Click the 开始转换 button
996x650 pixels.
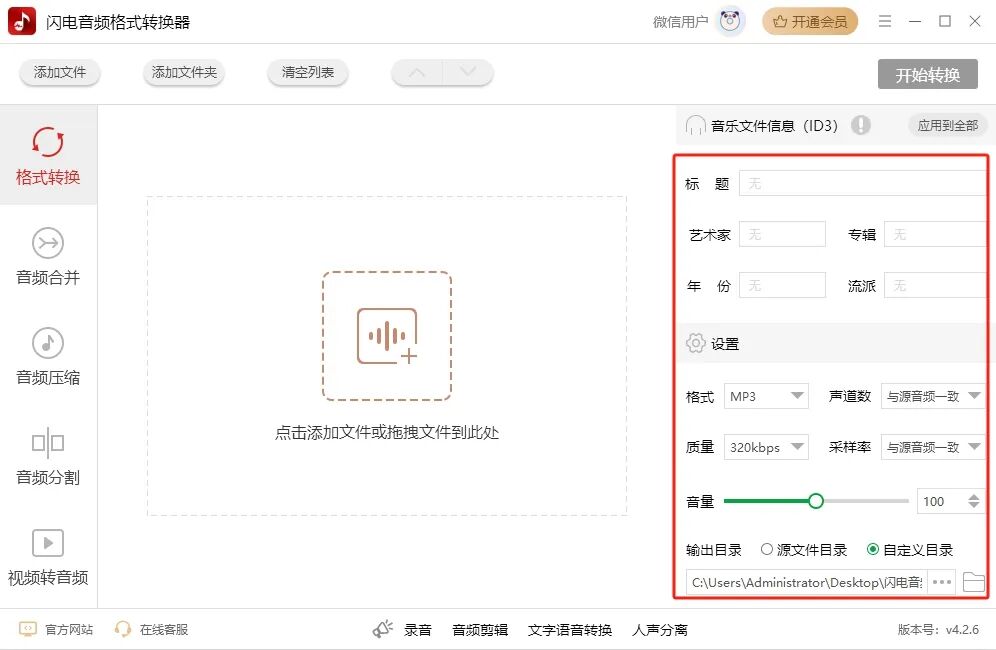pos(927,75)
